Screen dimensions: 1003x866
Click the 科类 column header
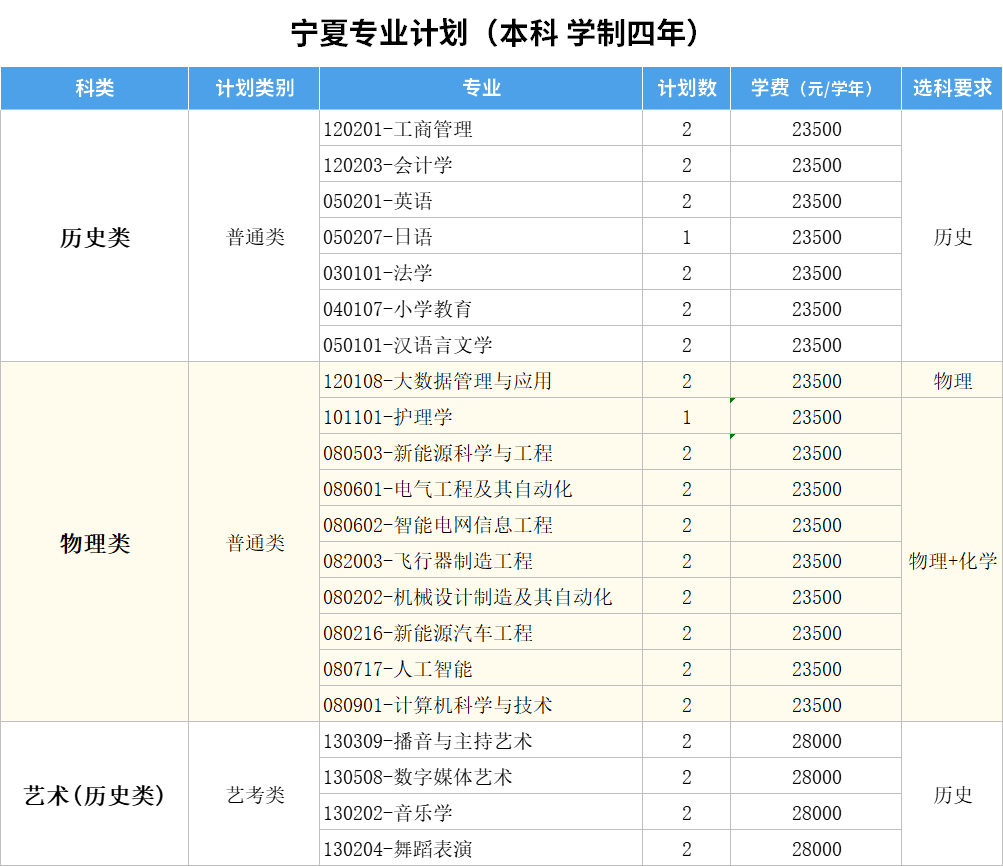pyautogui.click(x=95, y=88)
